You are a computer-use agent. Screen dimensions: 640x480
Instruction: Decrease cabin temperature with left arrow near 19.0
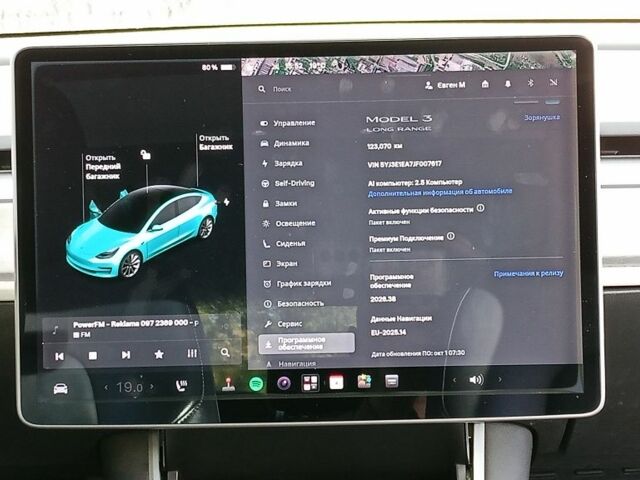107,387
